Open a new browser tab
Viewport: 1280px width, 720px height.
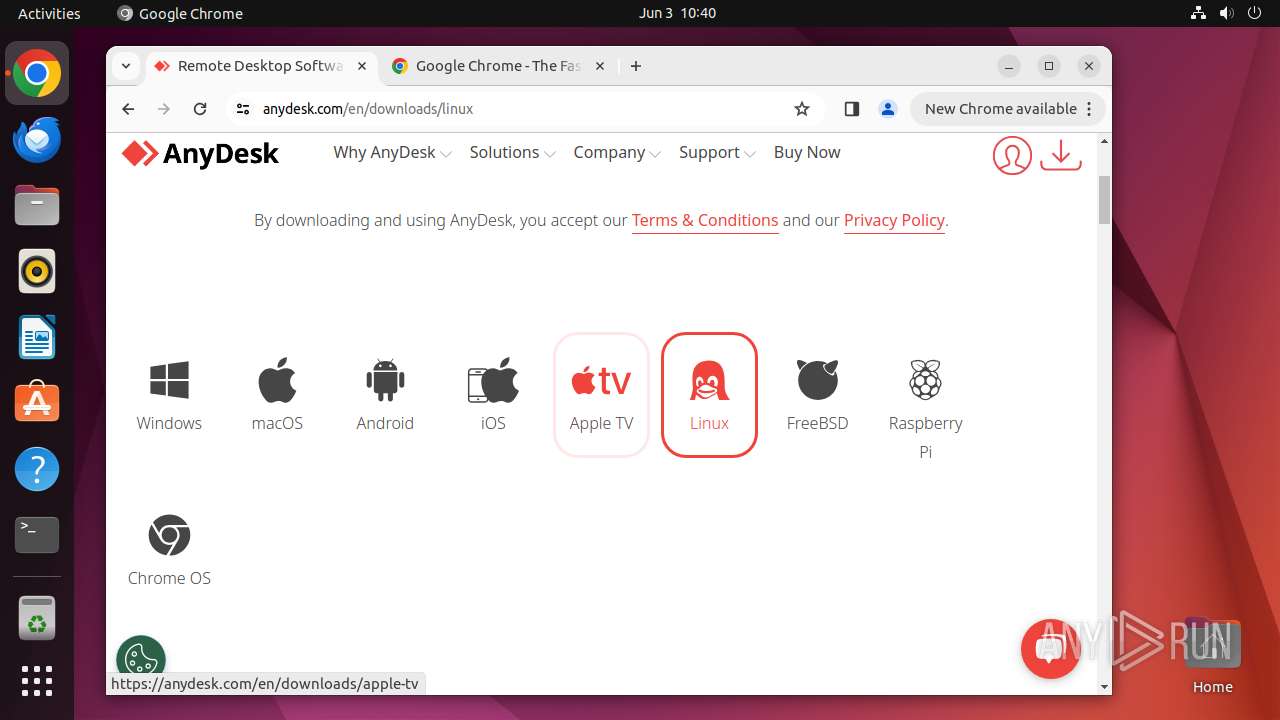(x=636, y=66)
